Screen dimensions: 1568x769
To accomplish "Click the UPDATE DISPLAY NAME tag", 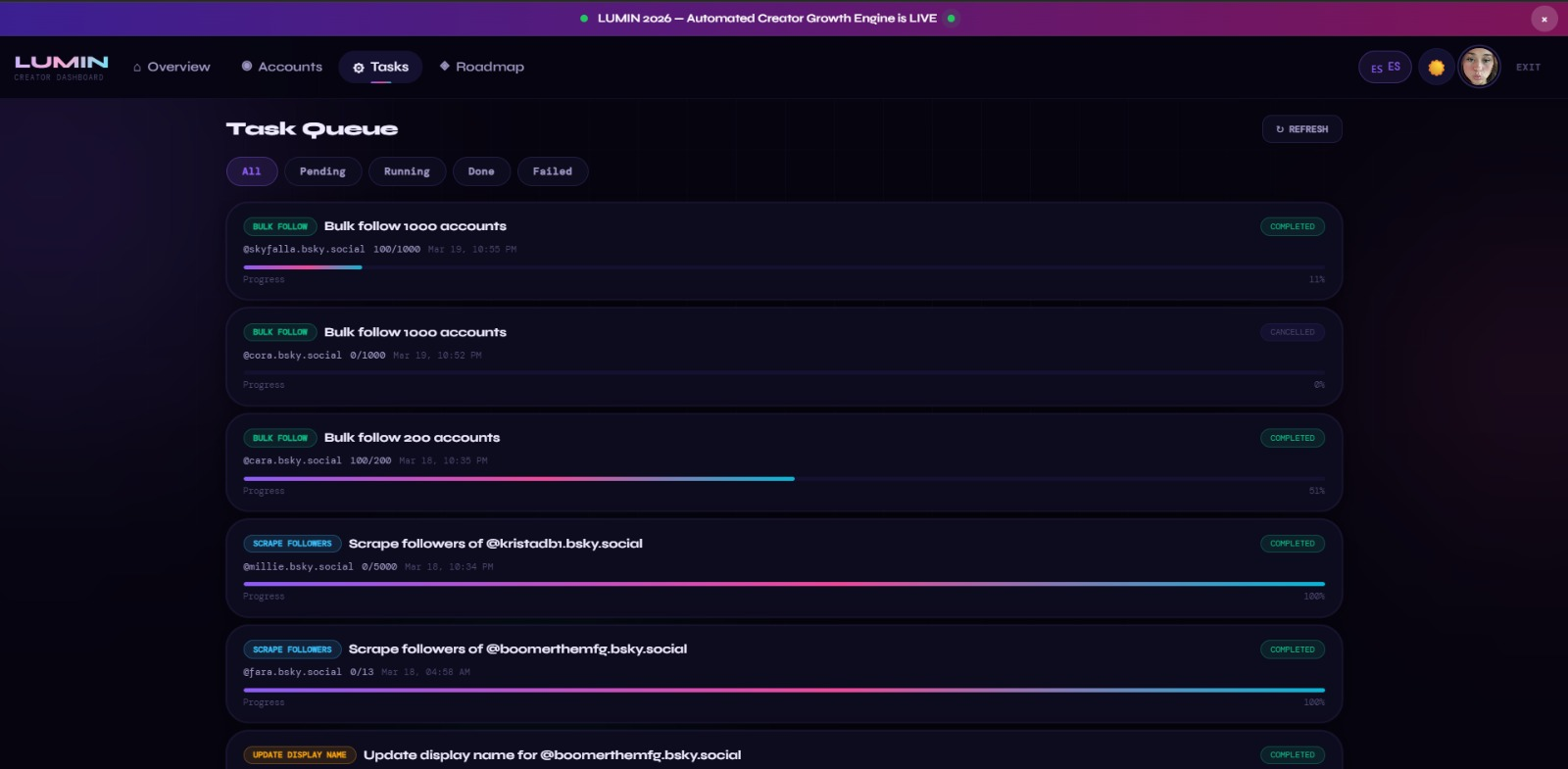I will point(300,755).
